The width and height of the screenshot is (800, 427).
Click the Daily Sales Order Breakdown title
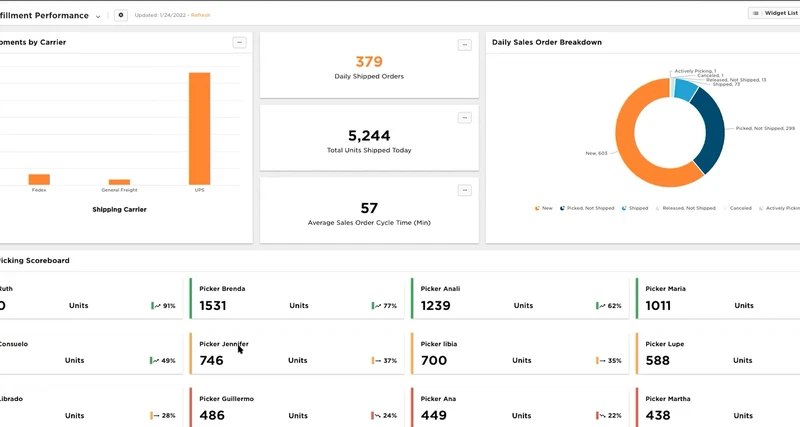click(x=546, y=42)
